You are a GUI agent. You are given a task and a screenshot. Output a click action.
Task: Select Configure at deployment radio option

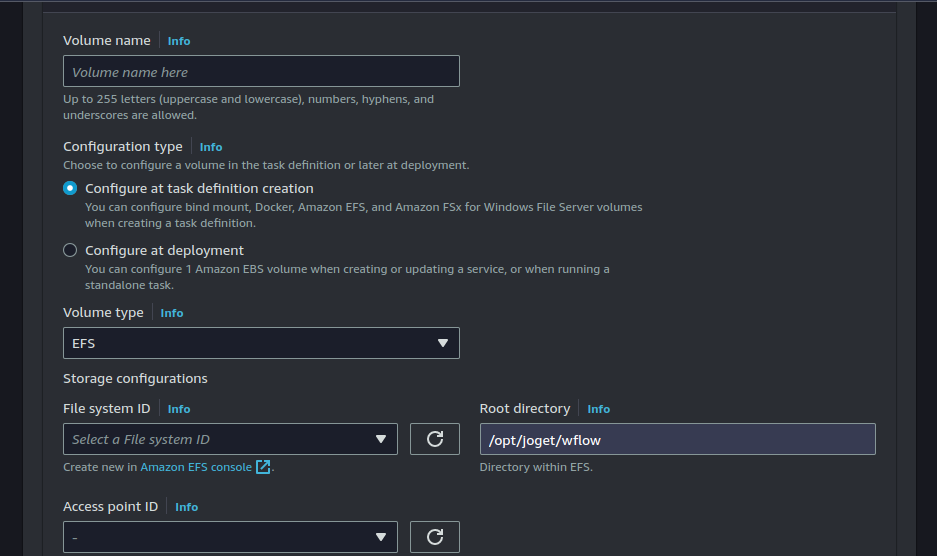click(70, 250)
